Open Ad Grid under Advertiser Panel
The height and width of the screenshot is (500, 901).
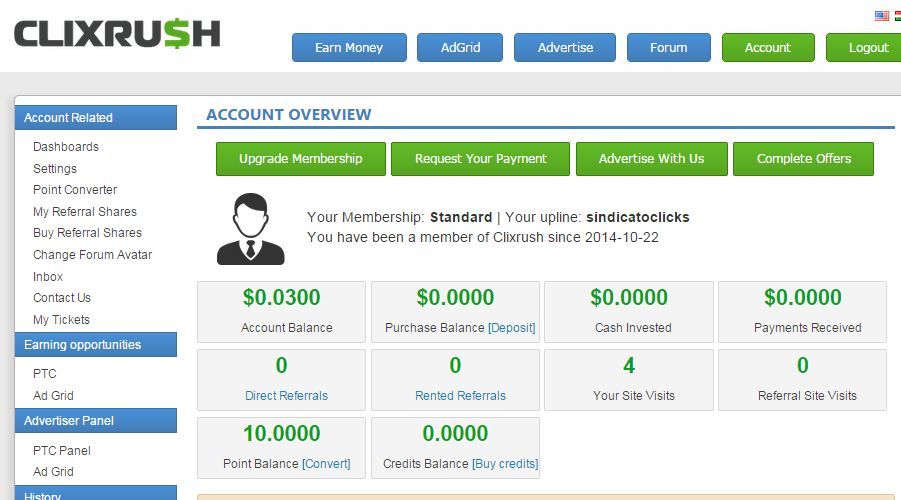pyautogui.click(x=53, y=472)
